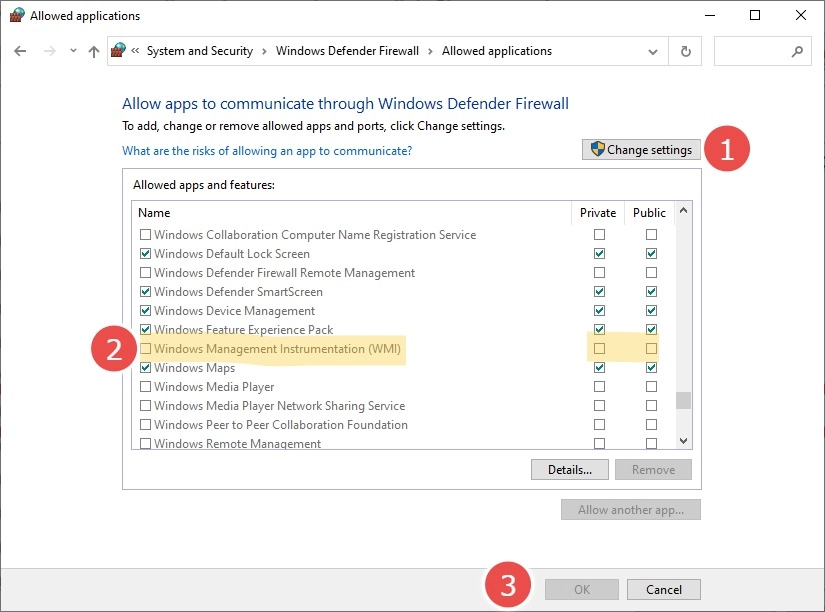Enable Windows Management Instrumentation (WMI) Private checkbox
825x612 pixels.
[x=599, y=349]
